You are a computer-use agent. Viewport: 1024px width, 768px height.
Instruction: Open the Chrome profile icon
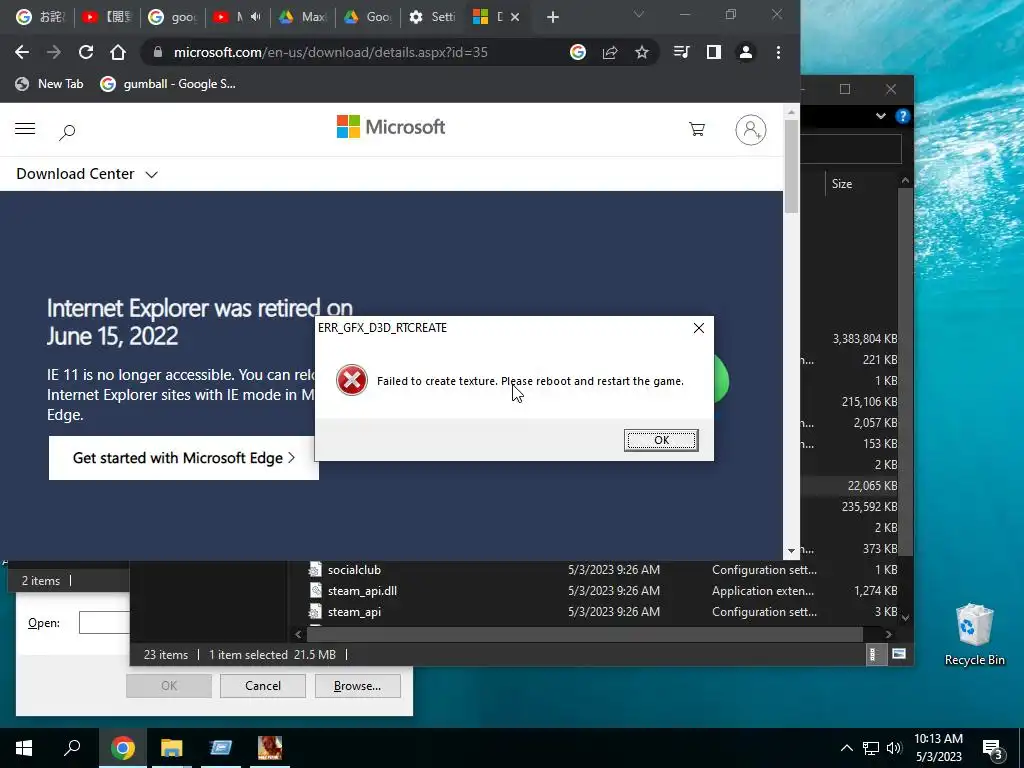click(745, 52)
